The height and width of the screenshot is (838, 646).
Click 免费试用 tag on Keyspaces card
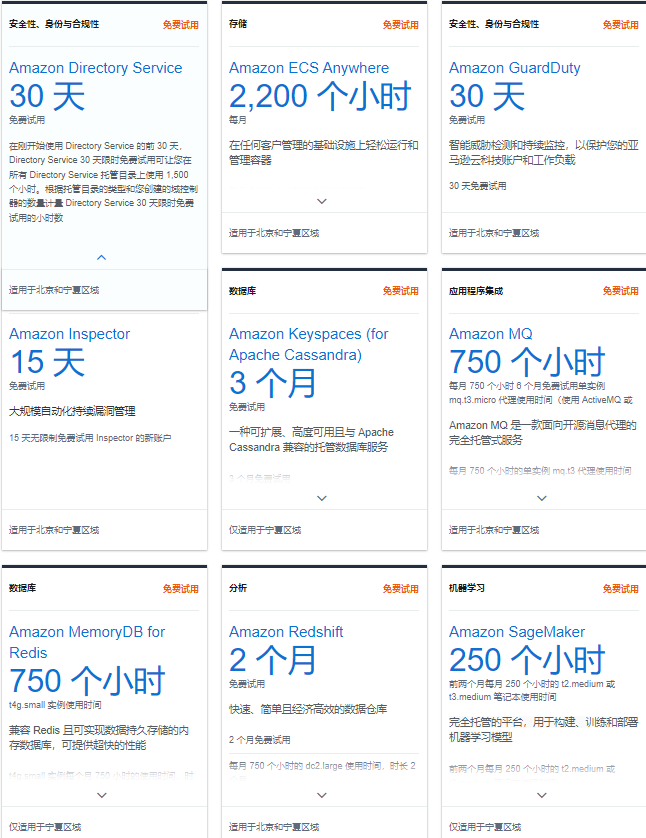coord(401,291)
